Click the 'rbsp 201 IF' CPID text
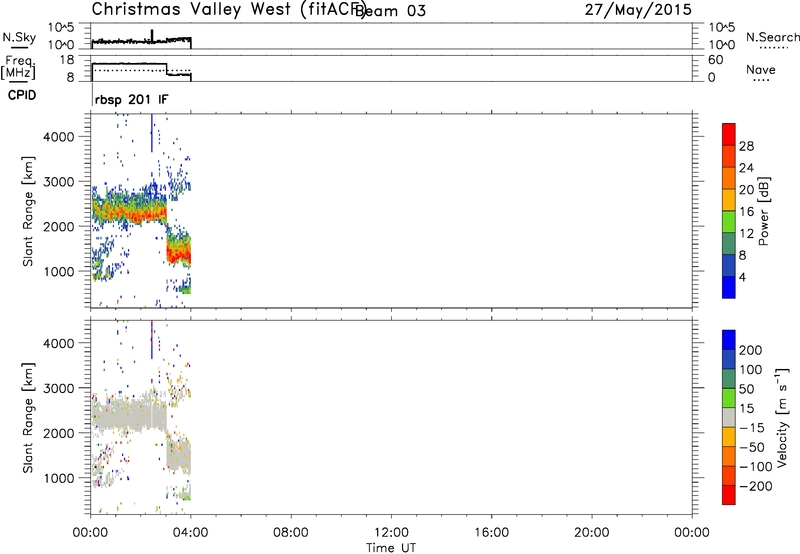Image resolution: width=800 pixels, height=554 pixels. (x=131, y=99)
